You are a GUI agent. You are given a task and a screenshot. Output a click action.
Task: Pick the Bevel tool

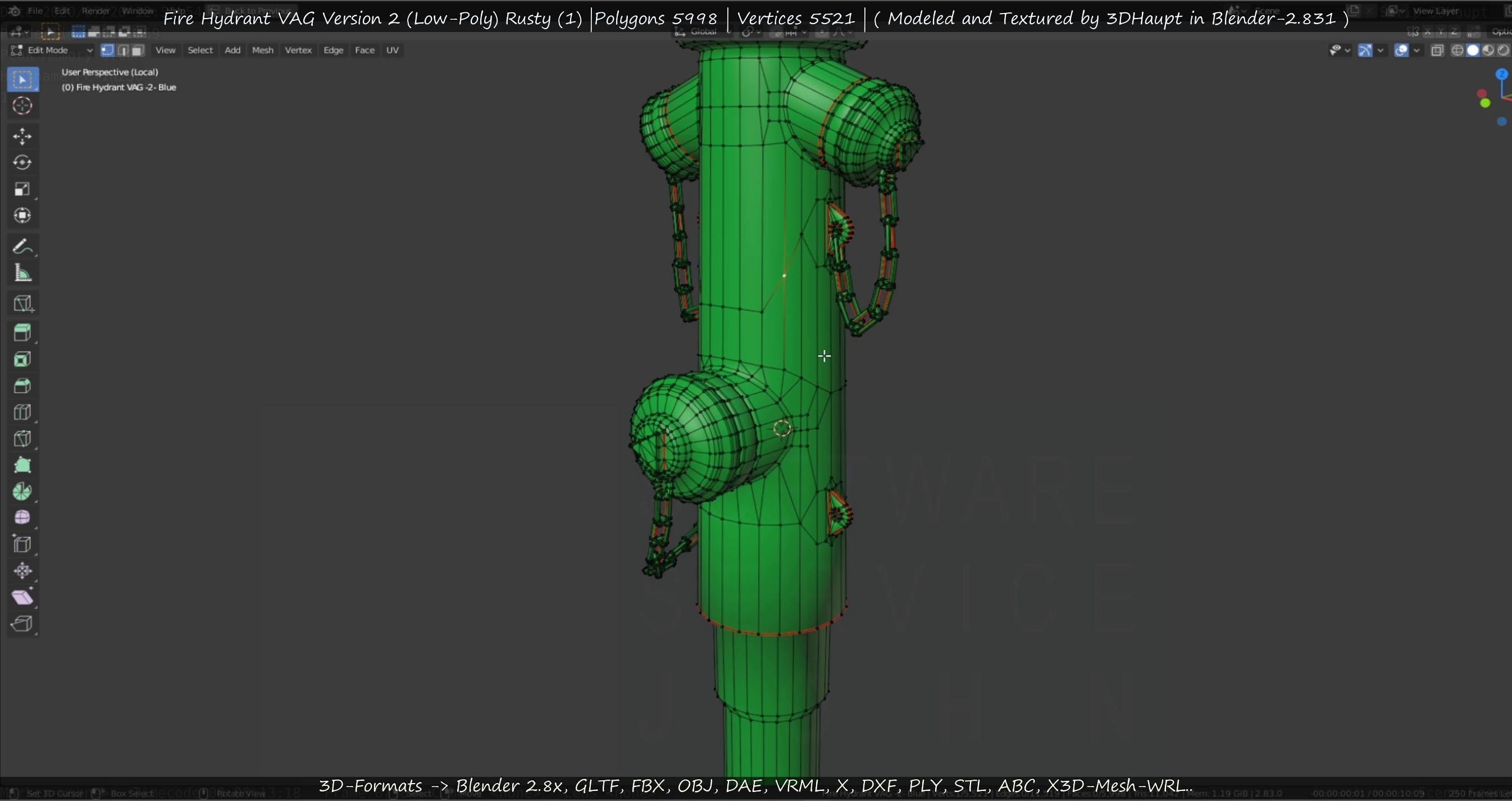point(23,385)
